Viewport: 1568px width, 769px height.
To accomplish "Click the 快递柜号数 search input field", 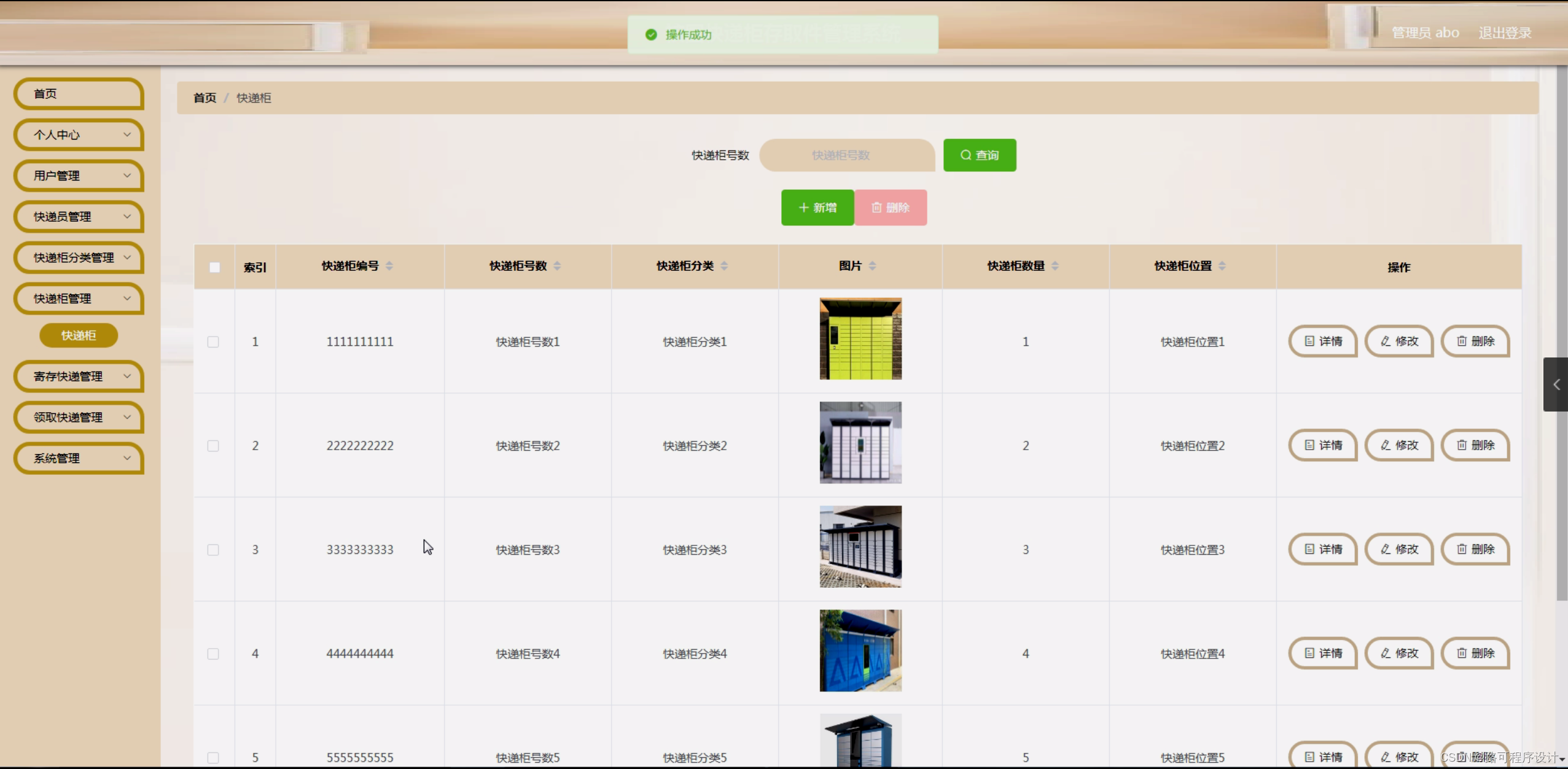I will coord(846,155).
